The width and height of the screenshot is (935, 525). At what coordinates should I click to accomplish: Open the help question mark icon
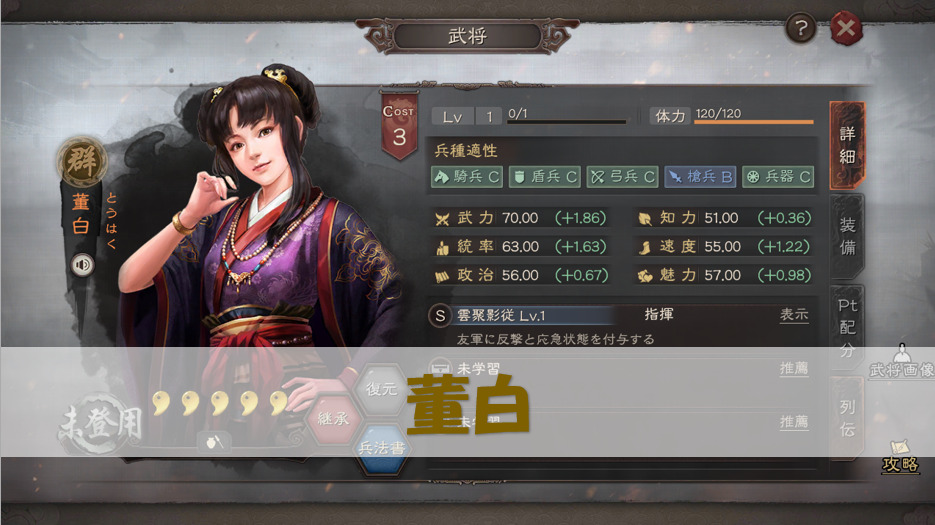click(800, 28)
